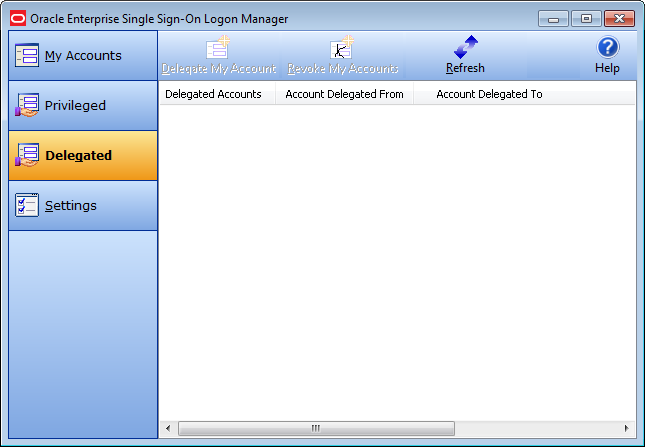Open the Settings section

pyautogui.click(x=83, y=205)
